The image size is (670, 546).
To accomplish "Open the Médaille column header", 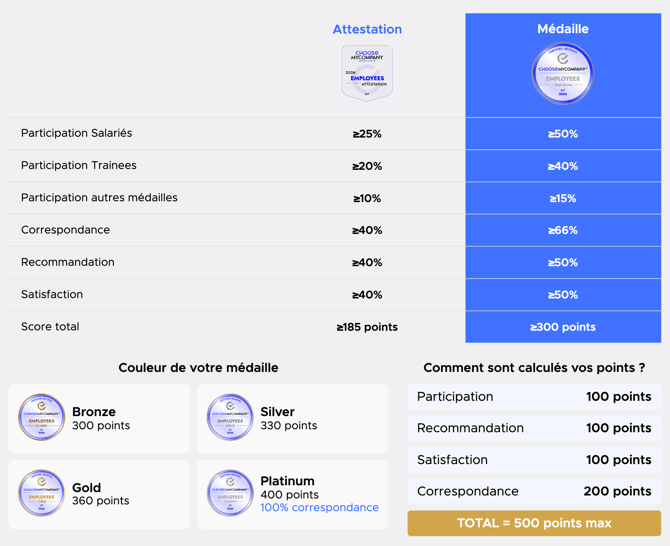I will (563, 29).
